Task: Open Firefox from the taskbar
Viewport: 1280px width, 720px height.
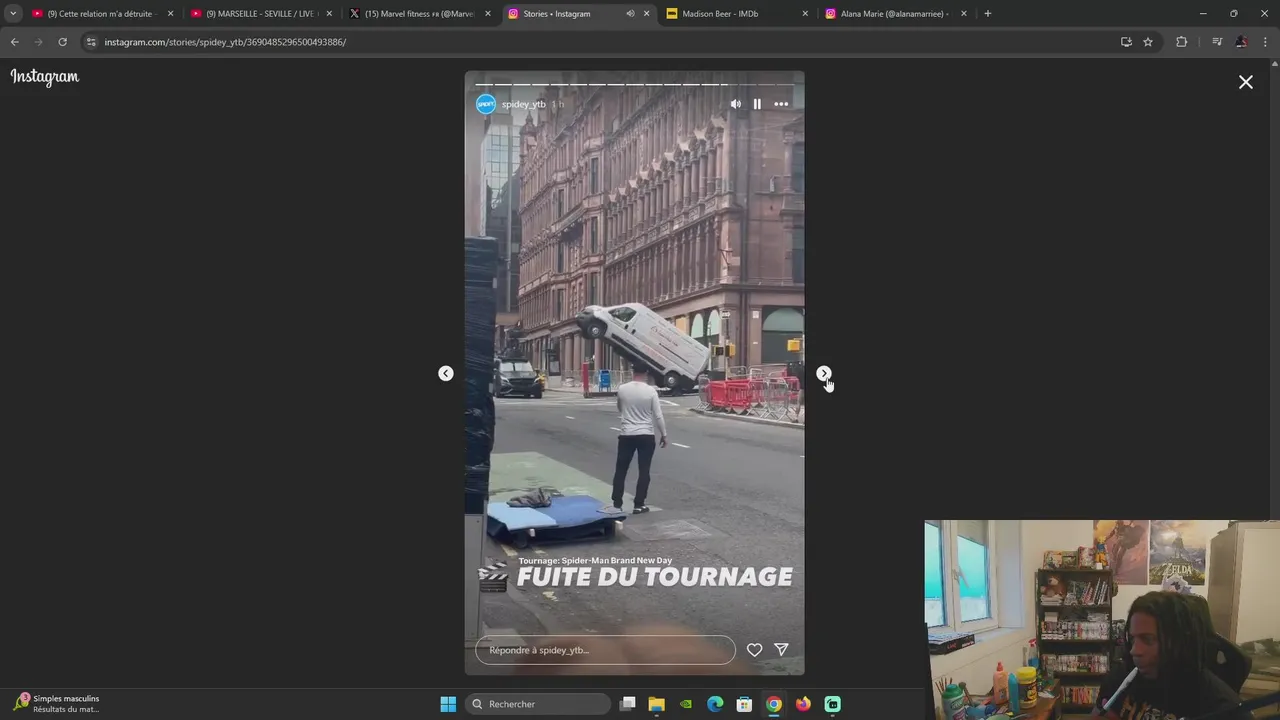Action: pos(803,704)
